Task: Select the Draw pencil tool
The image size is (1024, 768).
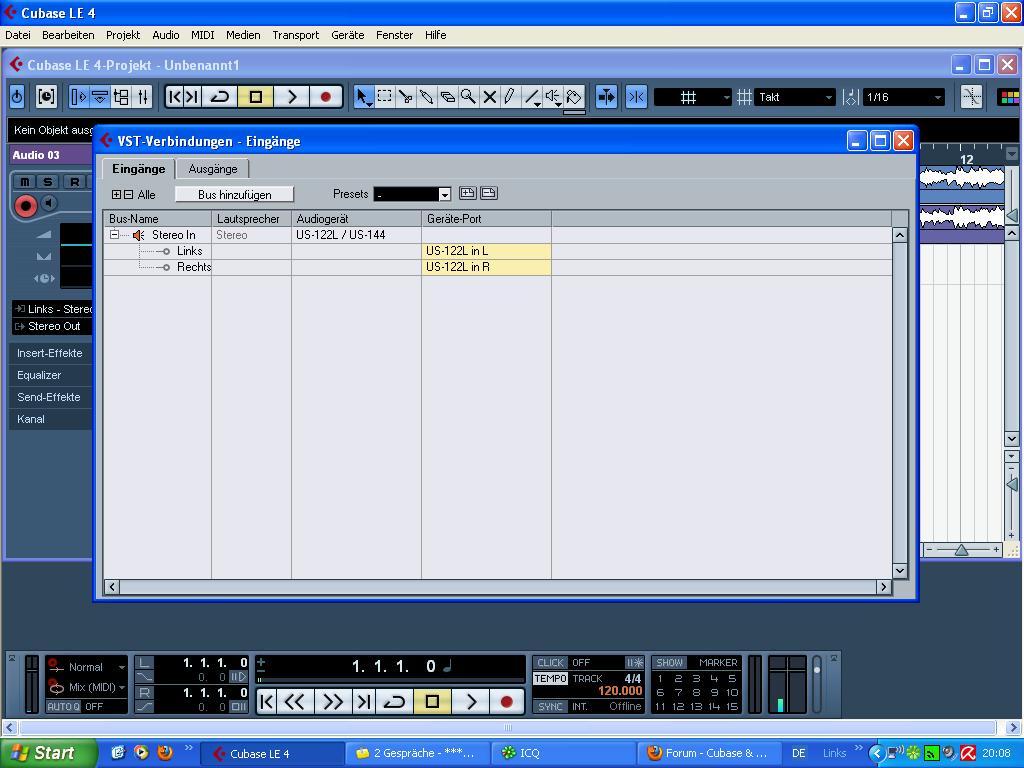Action: coord(510,97)
